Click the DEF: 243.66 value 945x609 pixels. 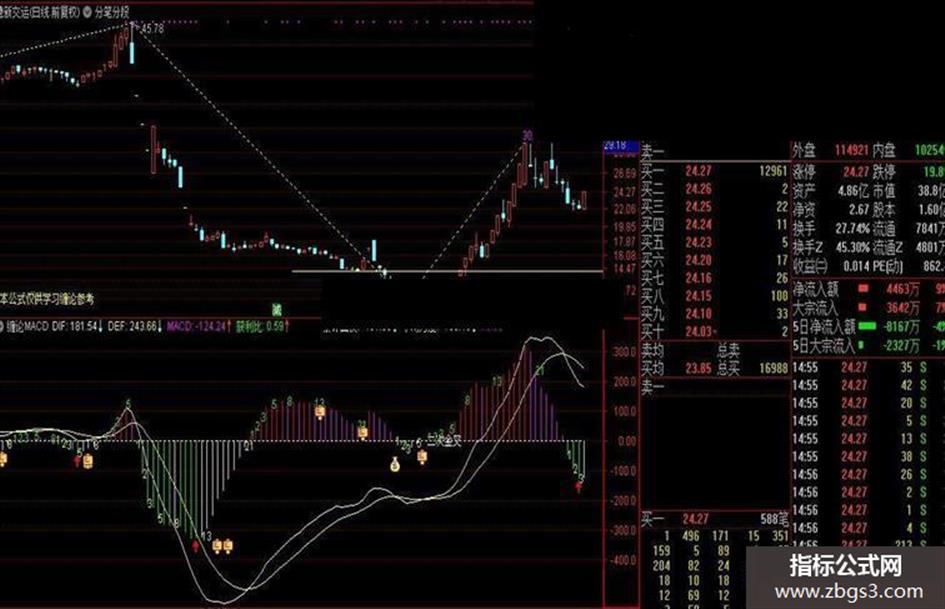(x=134, y=326)
